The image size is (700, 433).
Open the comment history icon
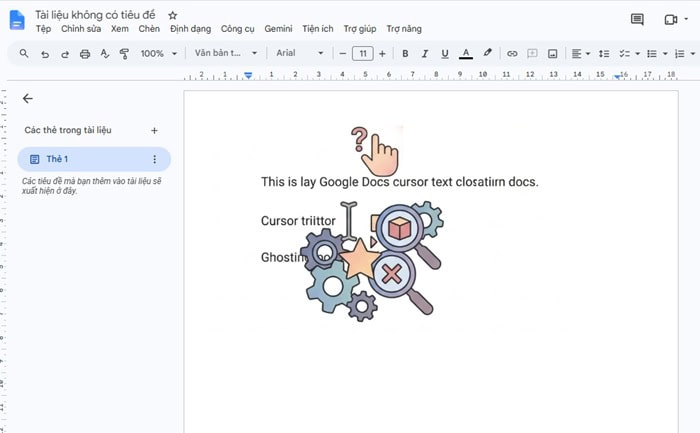pyautogui.click(x=637, y=19)
